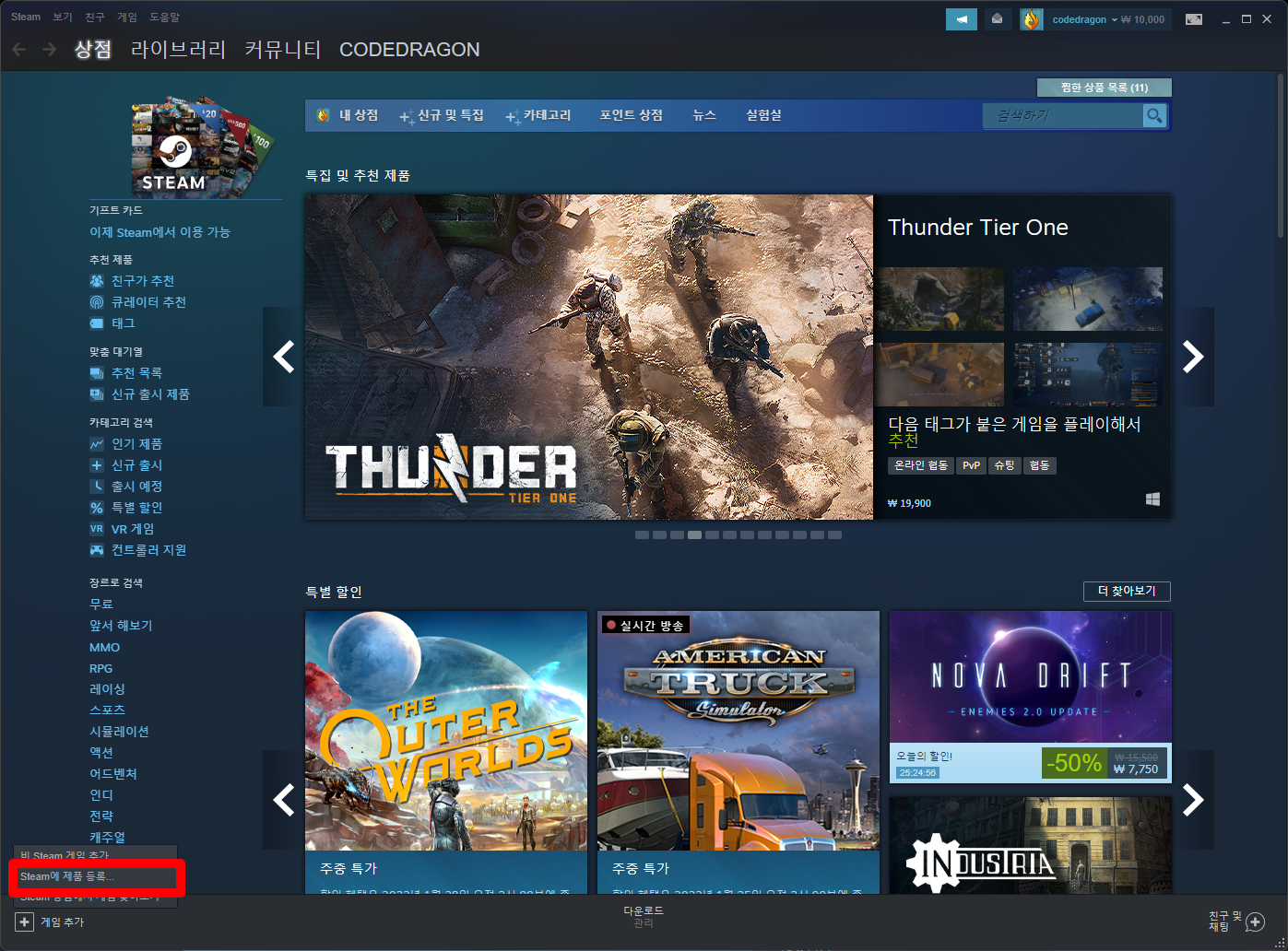Open the 시뮬레이션 genre link
This screenshot has width=1288, height=951.
119,732
